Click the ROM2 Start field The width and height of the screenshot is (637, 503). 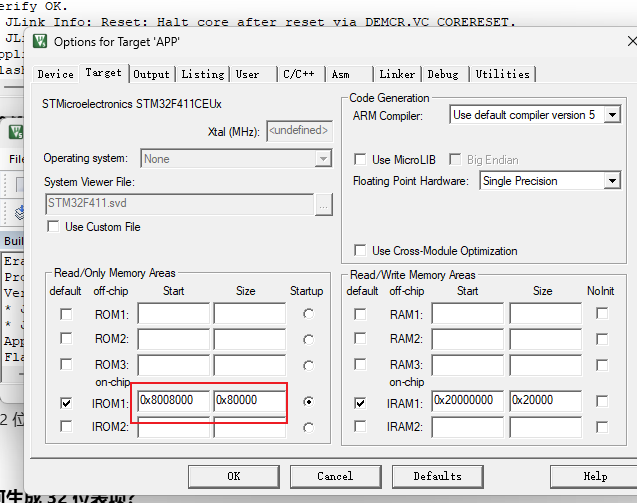pos(173,339)
